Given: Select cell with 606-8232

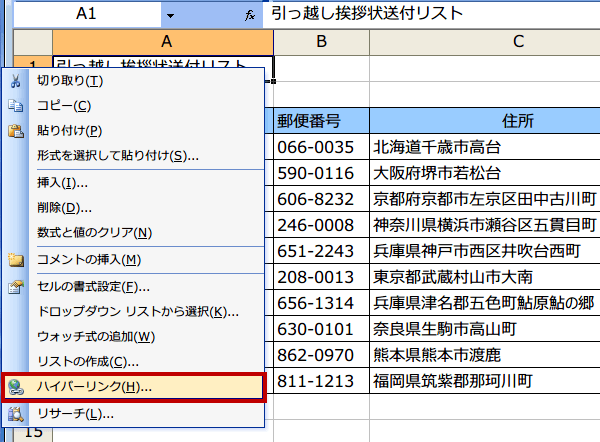Looking at the screenshot, I should pos(321,199).
